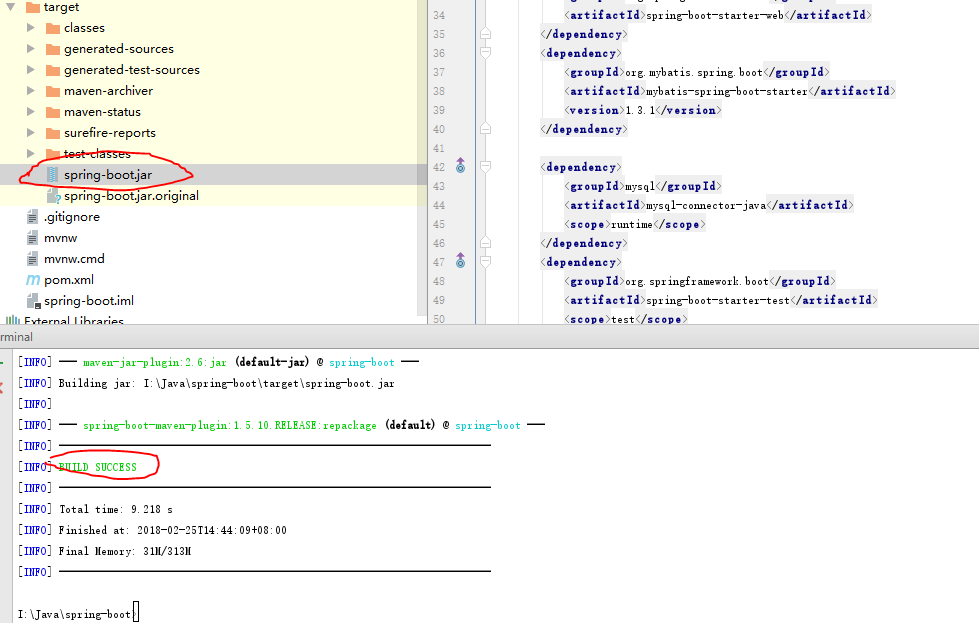Fold the dependency closing tag at line 46
Image resolution: width=979 pixels, height=623 pixels.
485,243
